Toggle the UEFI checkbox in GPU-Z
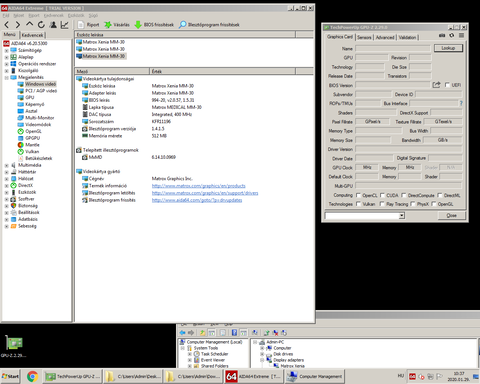 click(447, 85)
